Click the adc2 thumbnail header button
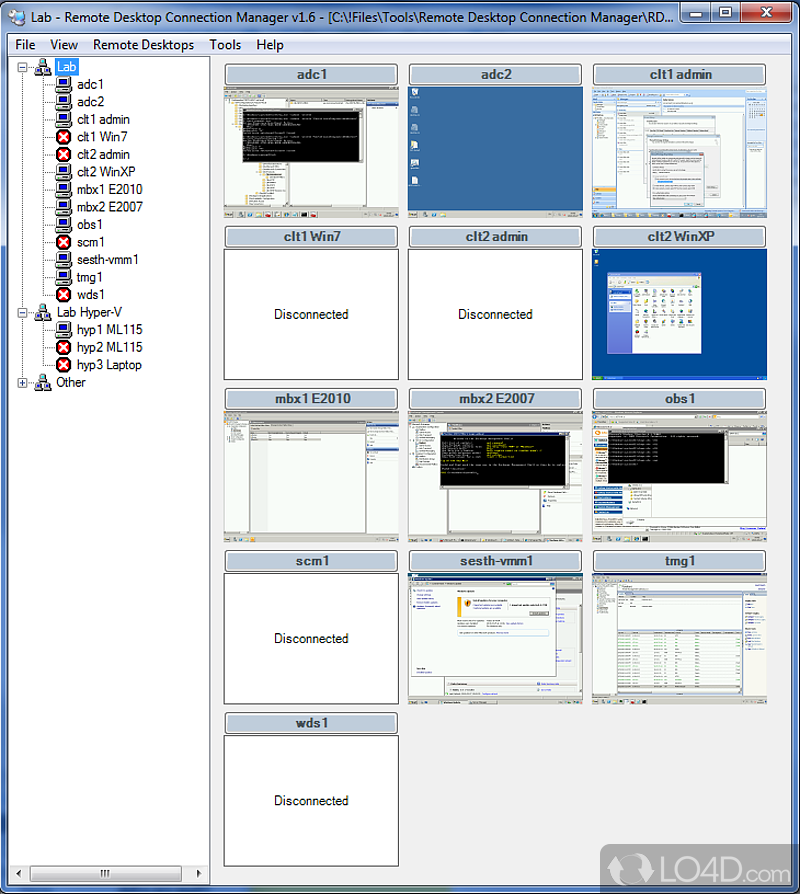This screenshot has width=800, height=894. click(x=495, y=75)
